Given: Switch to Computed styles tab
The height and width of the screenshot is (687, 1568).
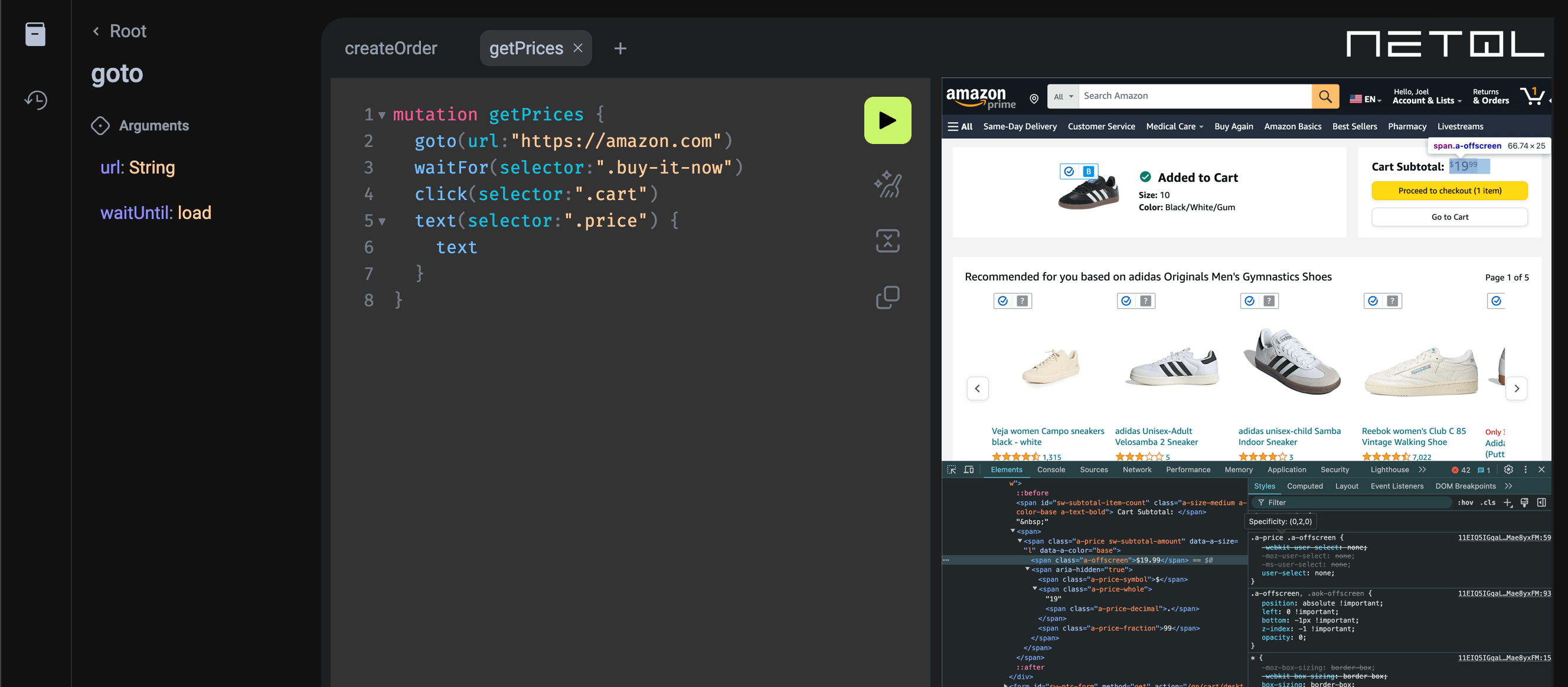Looking at the screenshot, I should 1305,486.
